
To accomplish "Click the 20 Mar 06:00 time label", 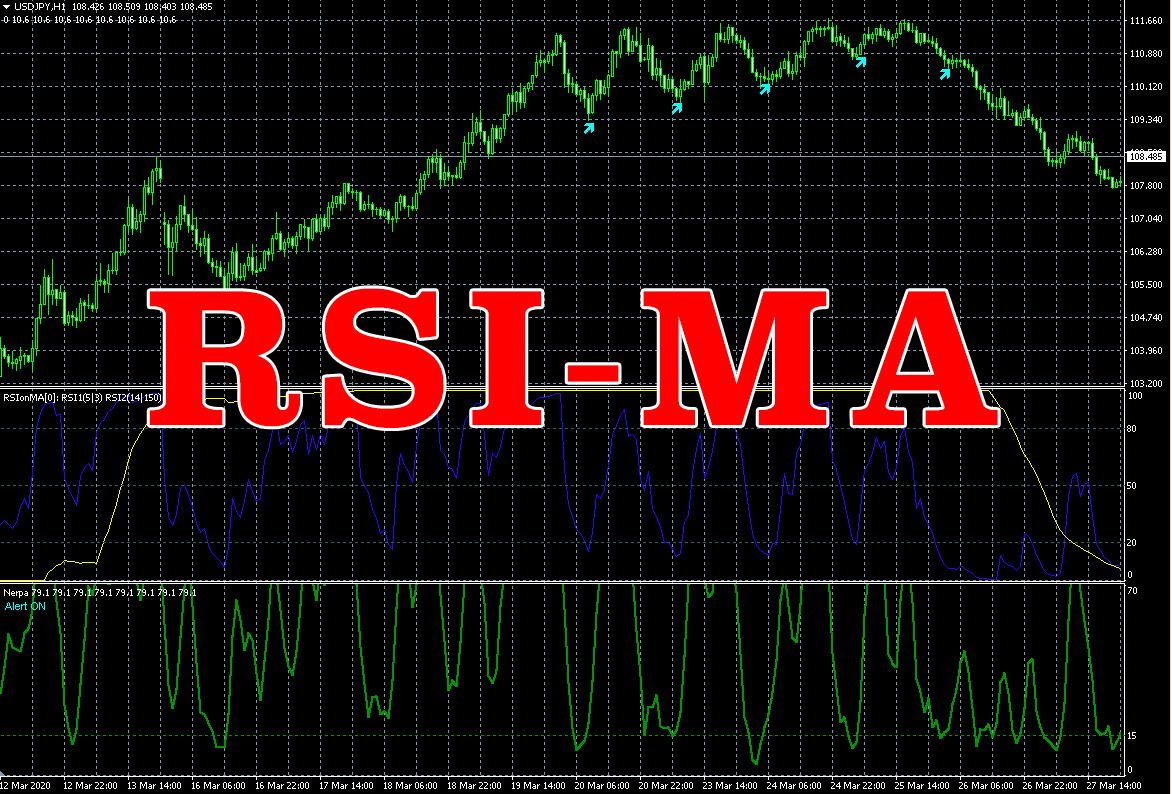I will coord(602,785).
